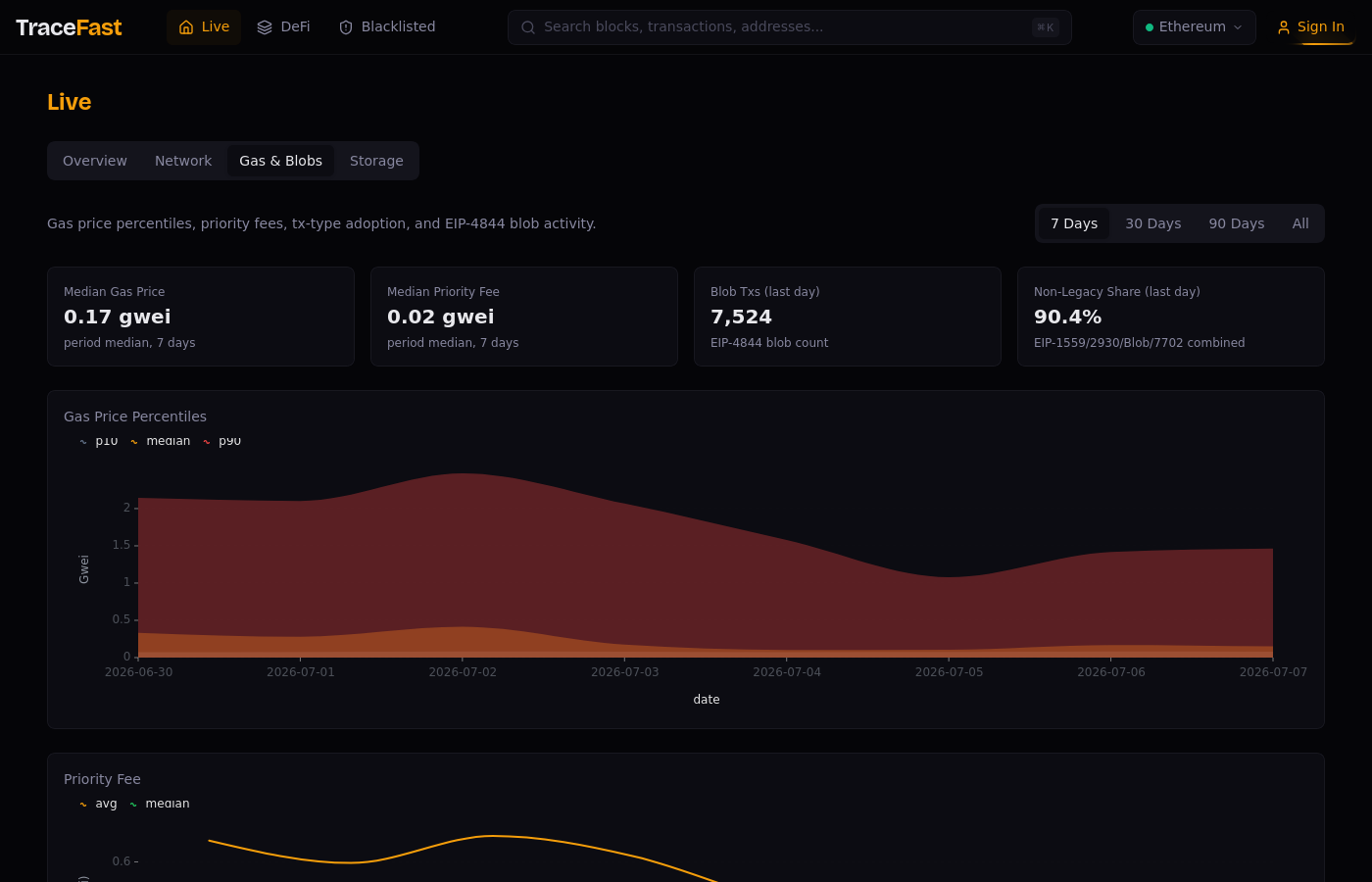Viewport: 1372px width, 882px height.
Task: Open the DeFi nav label
Action: point(295,26)
